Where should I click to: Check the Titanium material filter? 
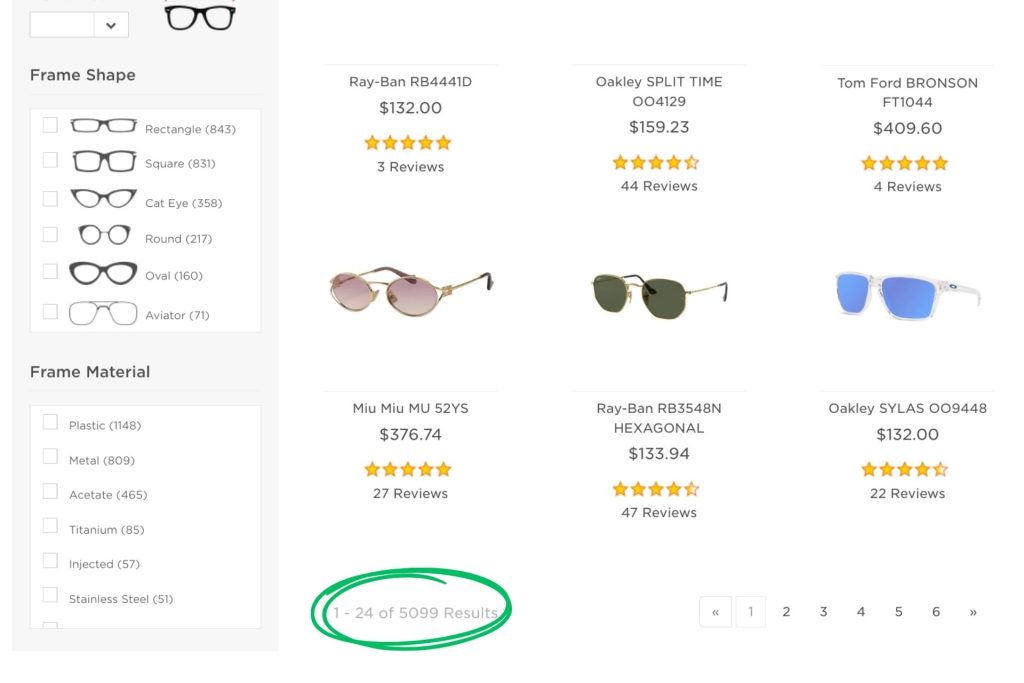50,525
